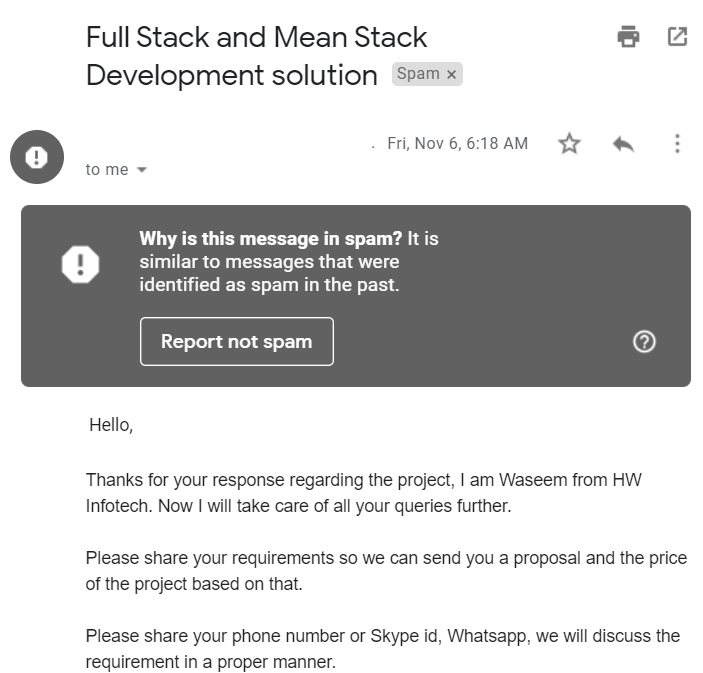Screen dimensions: 703x673
Task: Reply using the arrow icon
Action: [623, 144]
